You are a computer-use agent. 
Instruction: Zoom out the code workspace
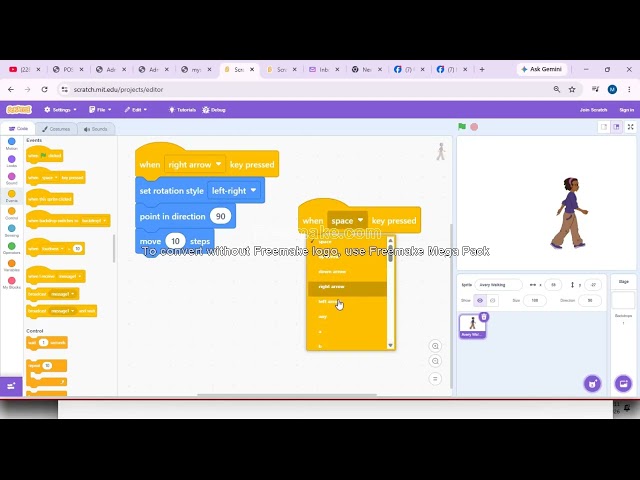[x=435, y=361]
